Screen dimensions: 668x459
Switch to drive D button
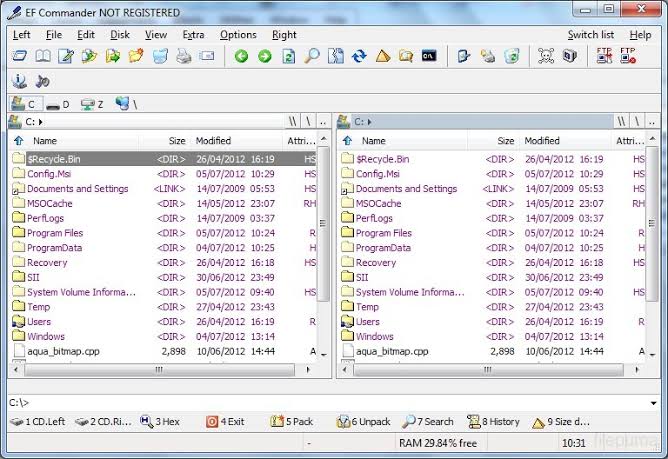click(x=58, y=104)
